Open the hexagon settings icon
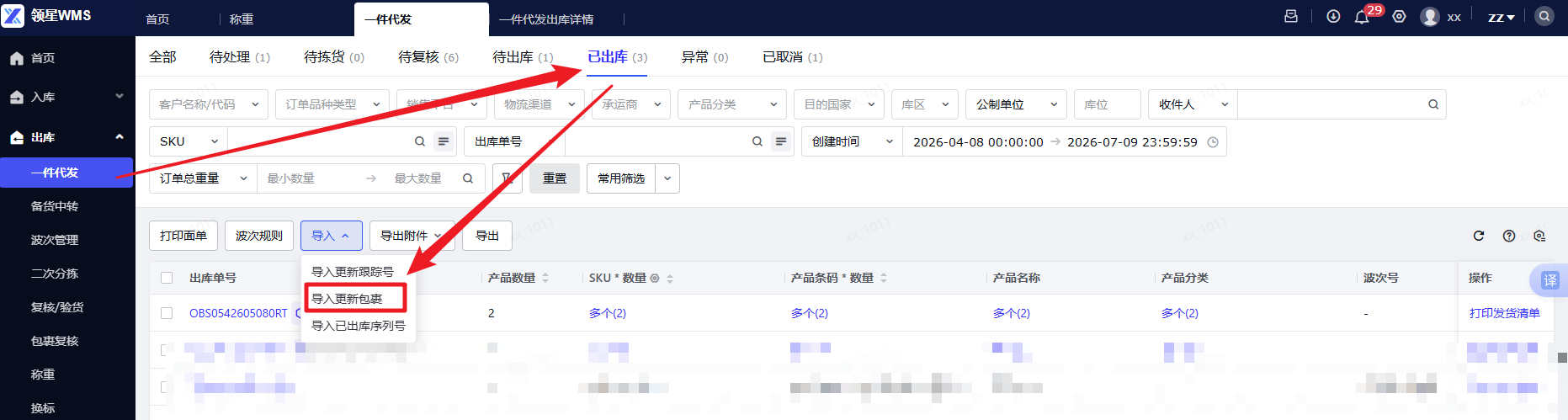Image resolution: width=1568 pixels, height=420 pixels. pos(1399,16)
